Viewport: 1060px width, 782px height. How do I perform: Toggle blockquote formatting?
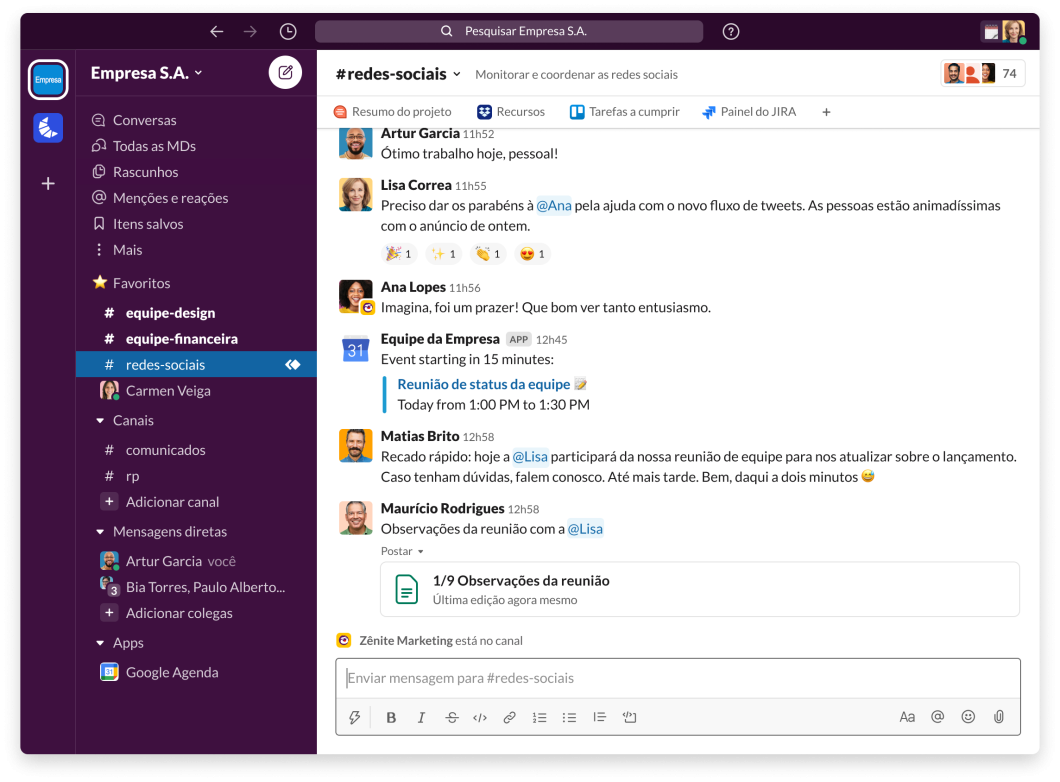click(x=600, y=717)
